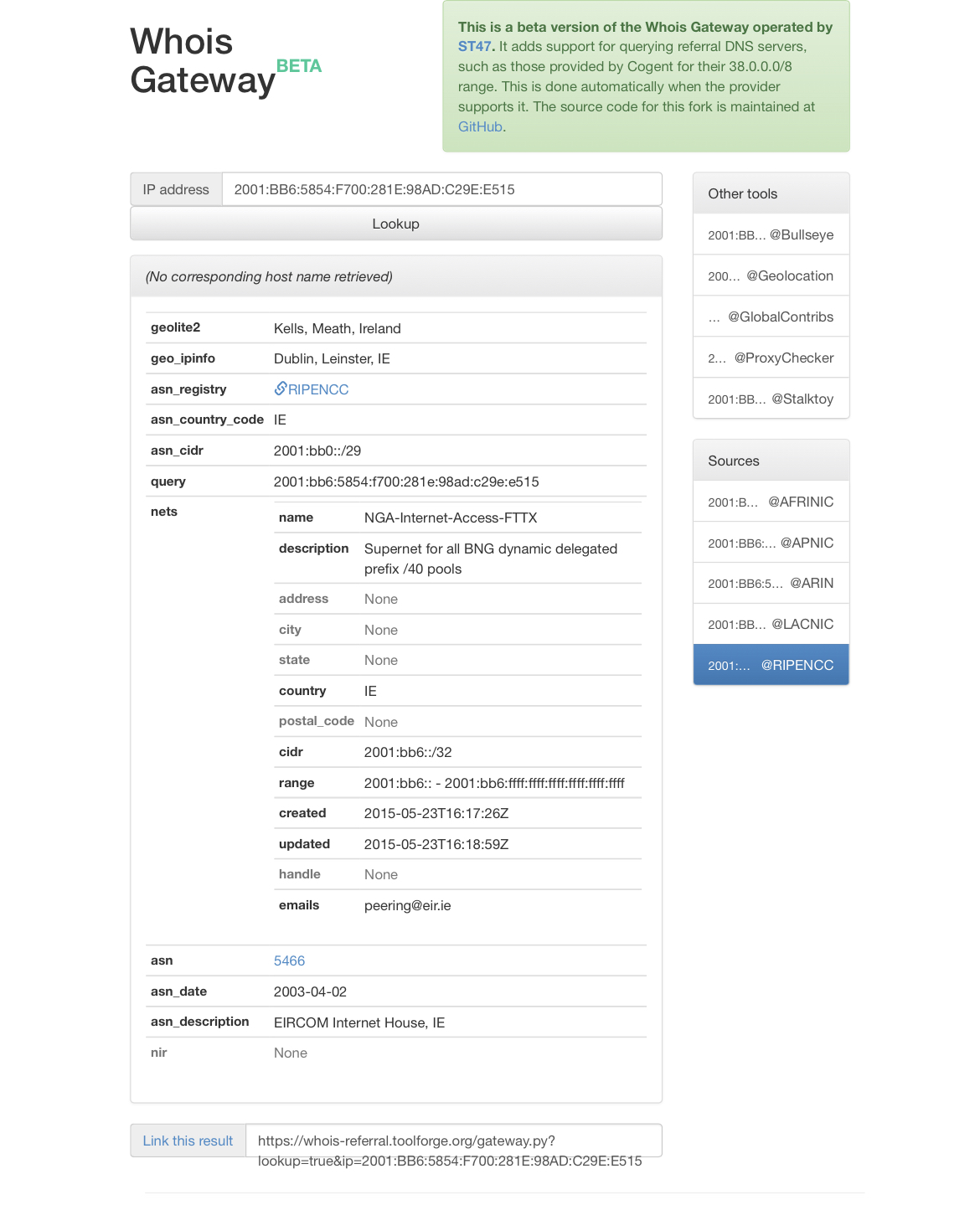Open the GitHub source code link
980x1205 pixels.
pos(480,127)
